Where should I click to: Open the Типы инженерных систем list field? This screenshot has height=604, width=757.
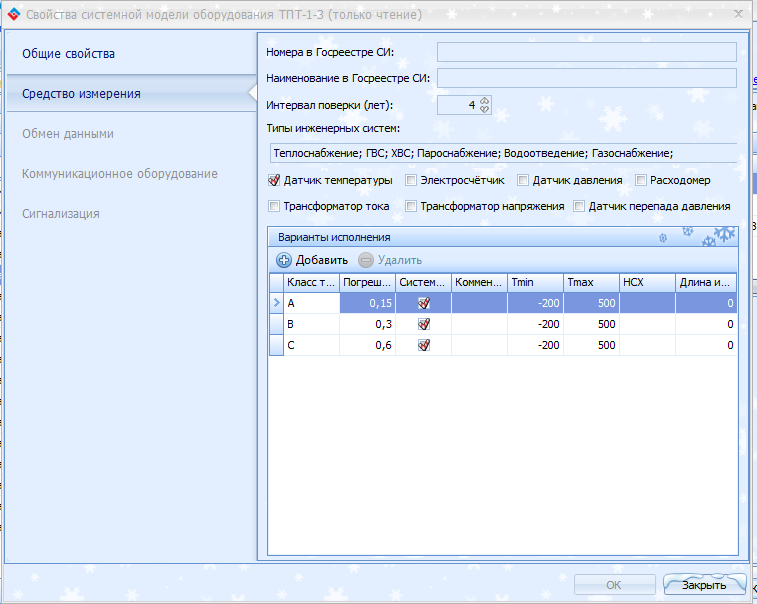pyautogui.click(x=500, y=153)
